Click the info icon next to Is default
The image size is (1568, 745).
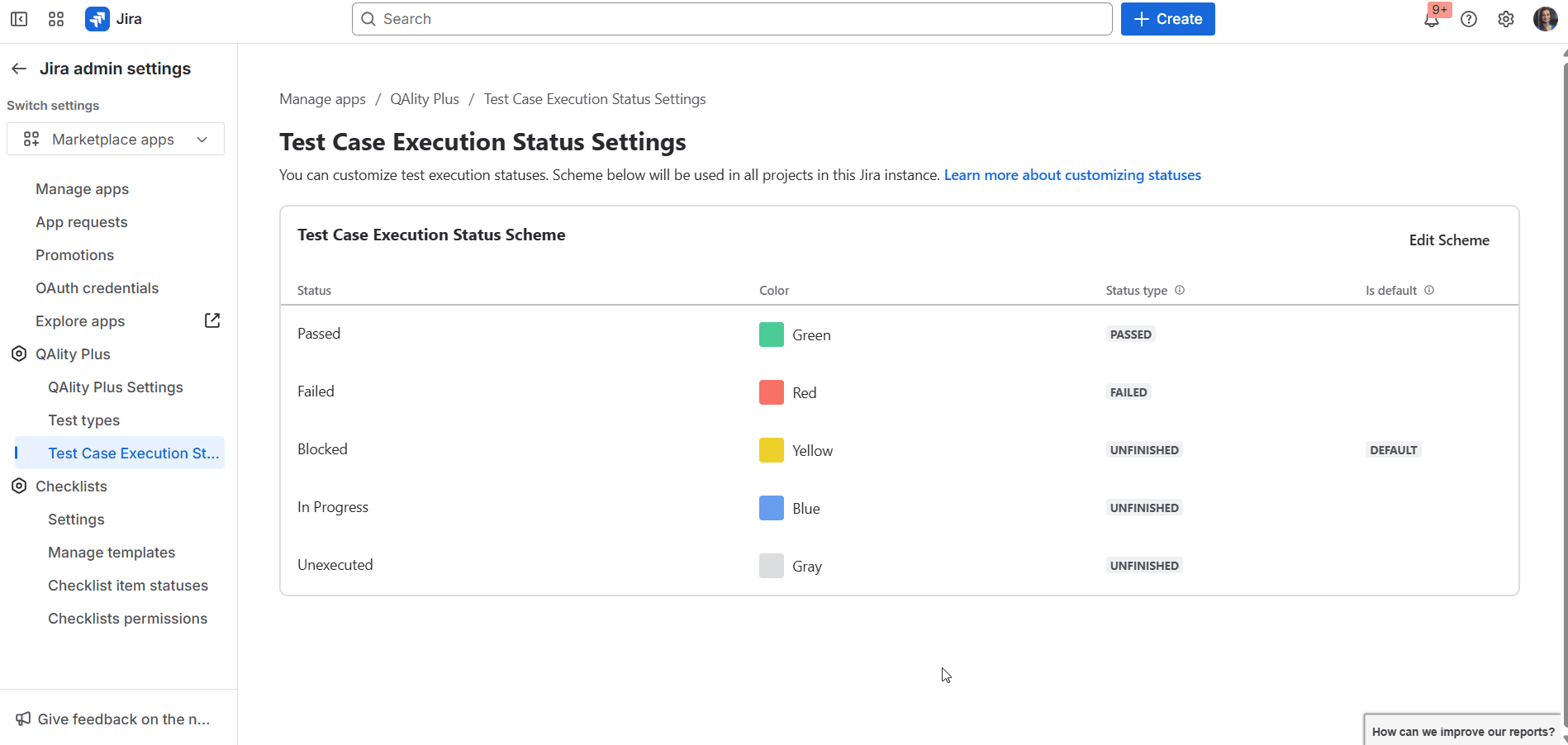pos(1429,290)
